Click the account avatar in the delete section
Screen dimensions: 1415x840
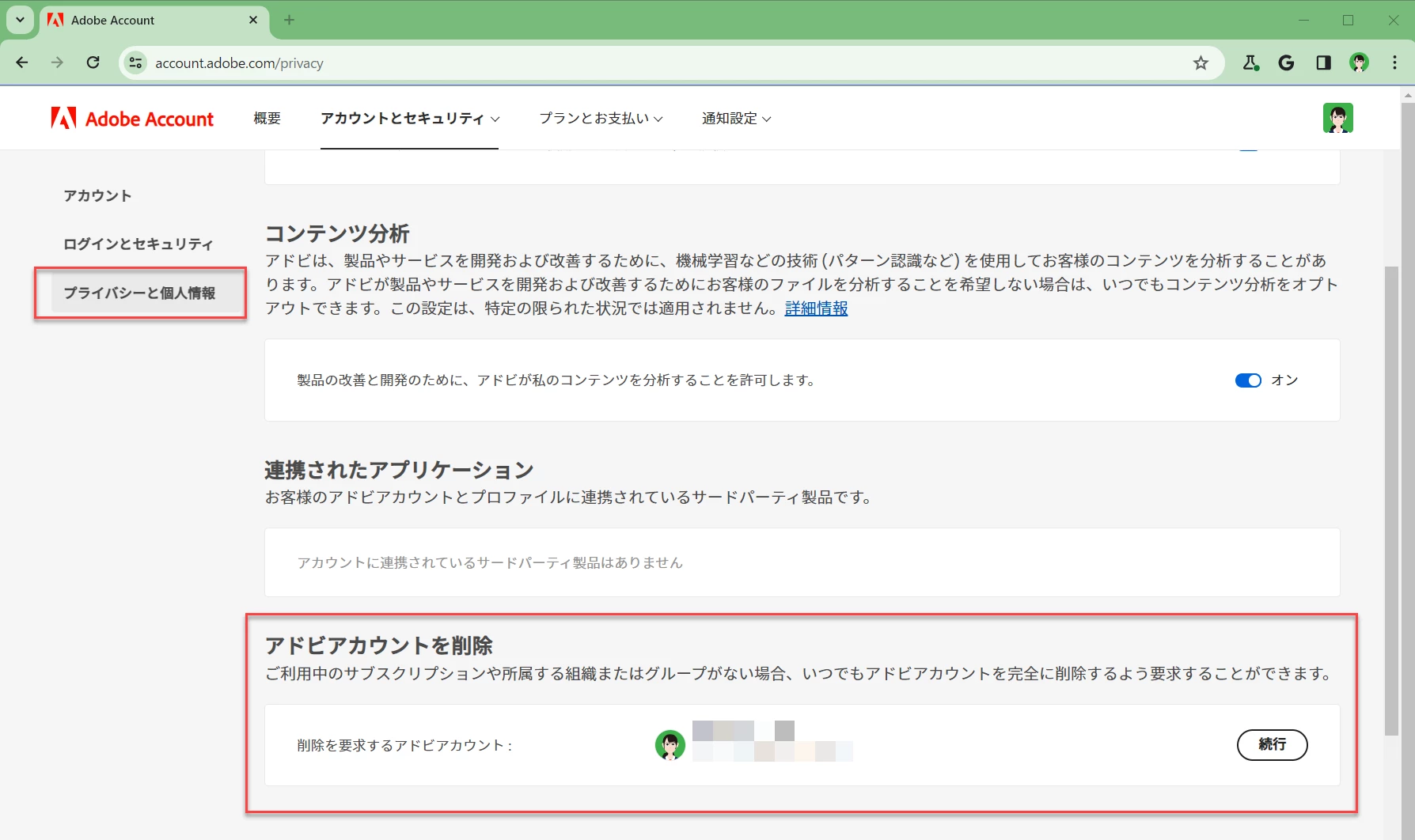click(670, 745)
